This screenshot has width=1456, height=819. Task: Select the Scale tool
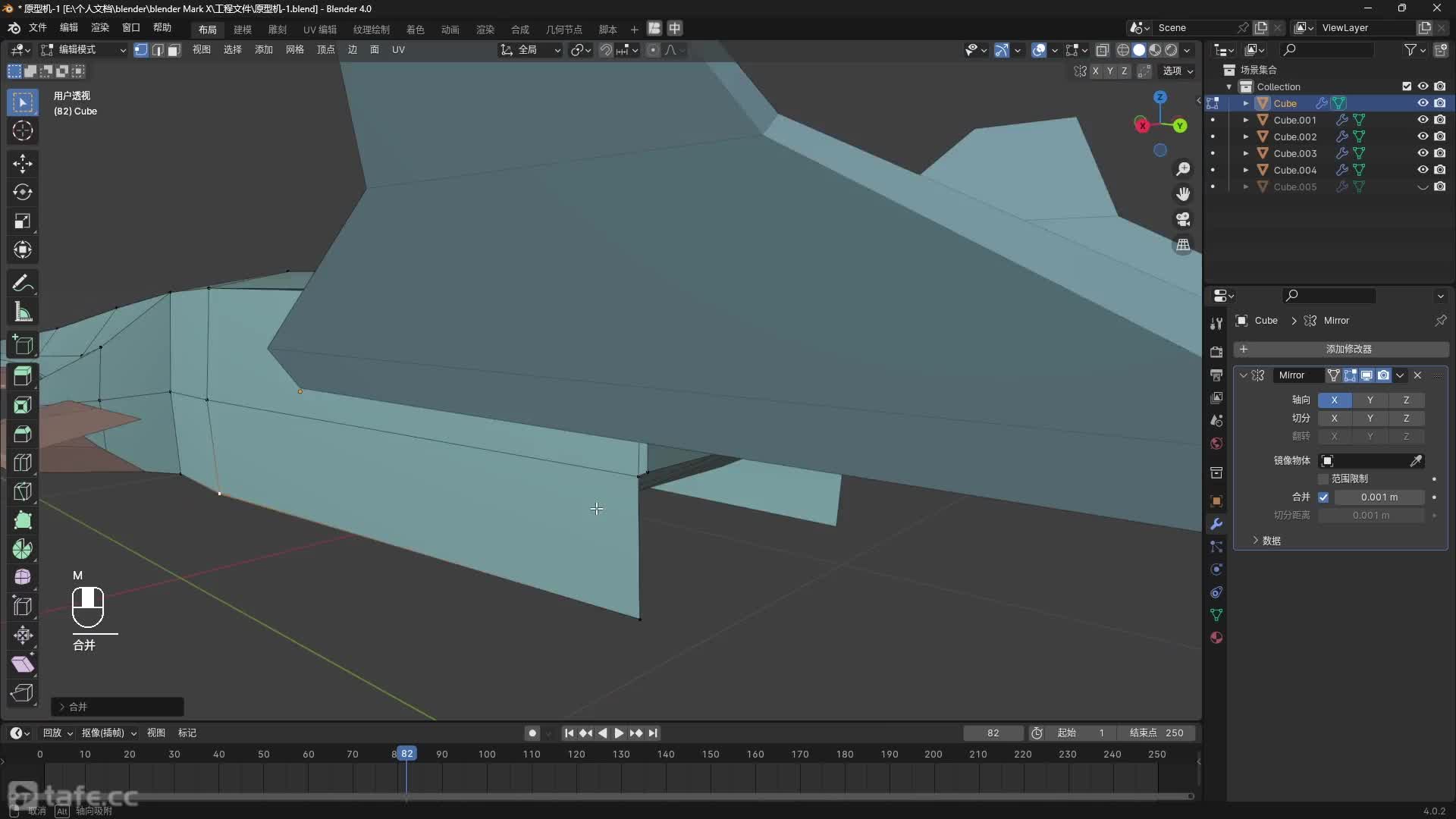tap(22, 221)
